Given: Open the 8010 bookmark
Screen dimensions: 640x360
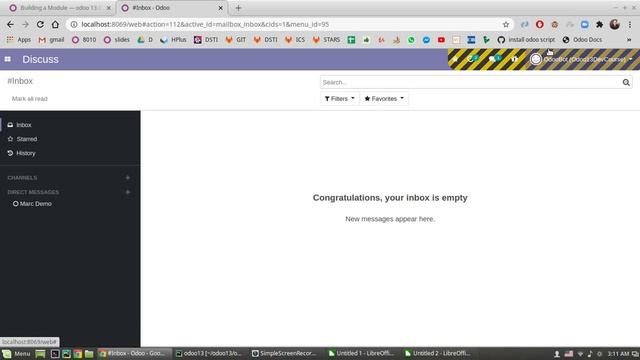Looking at the screenshot, I should [x=84, y=40].
